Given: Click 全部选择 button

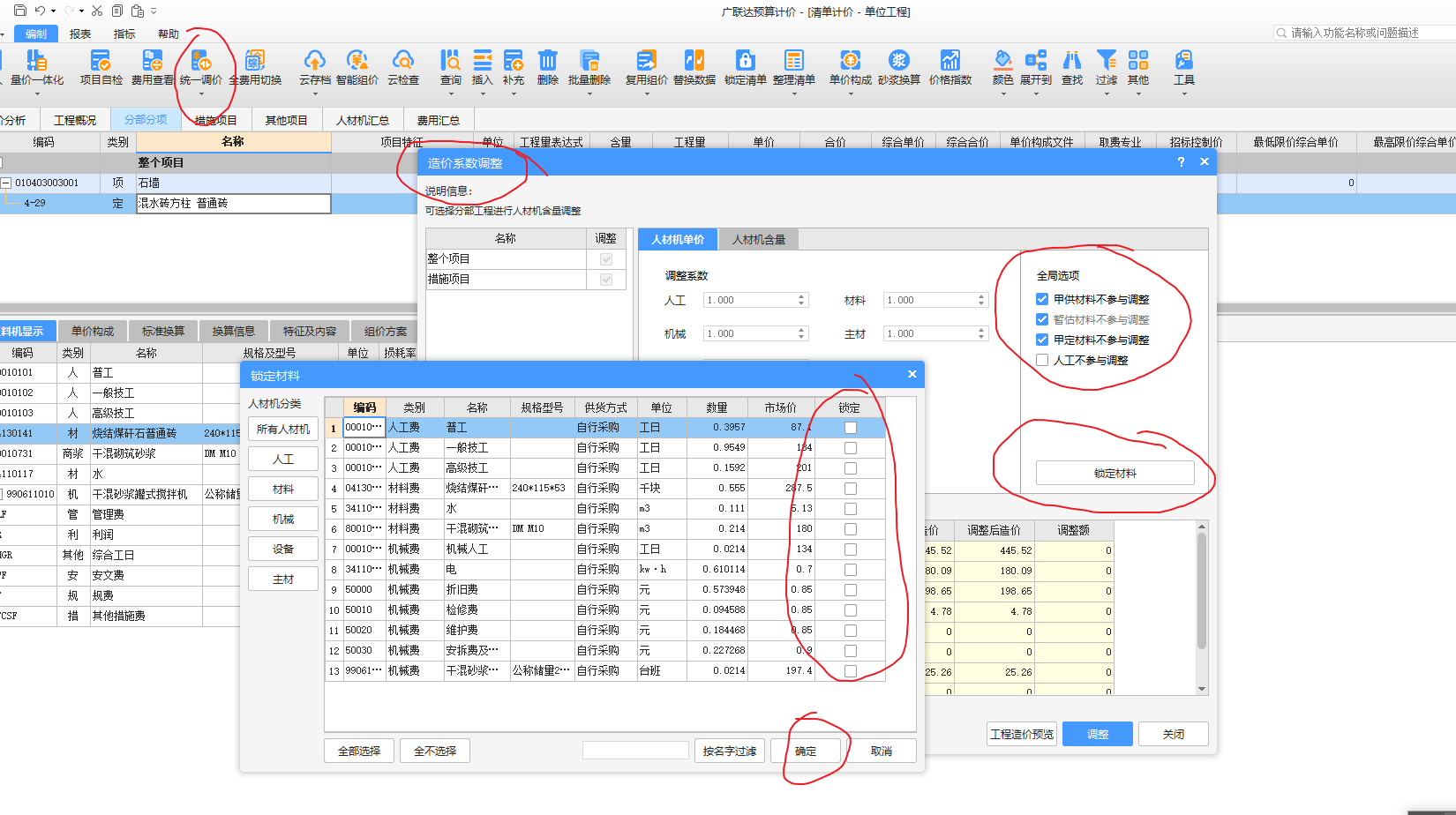Looking at the screenshot, I should (359, 751).
